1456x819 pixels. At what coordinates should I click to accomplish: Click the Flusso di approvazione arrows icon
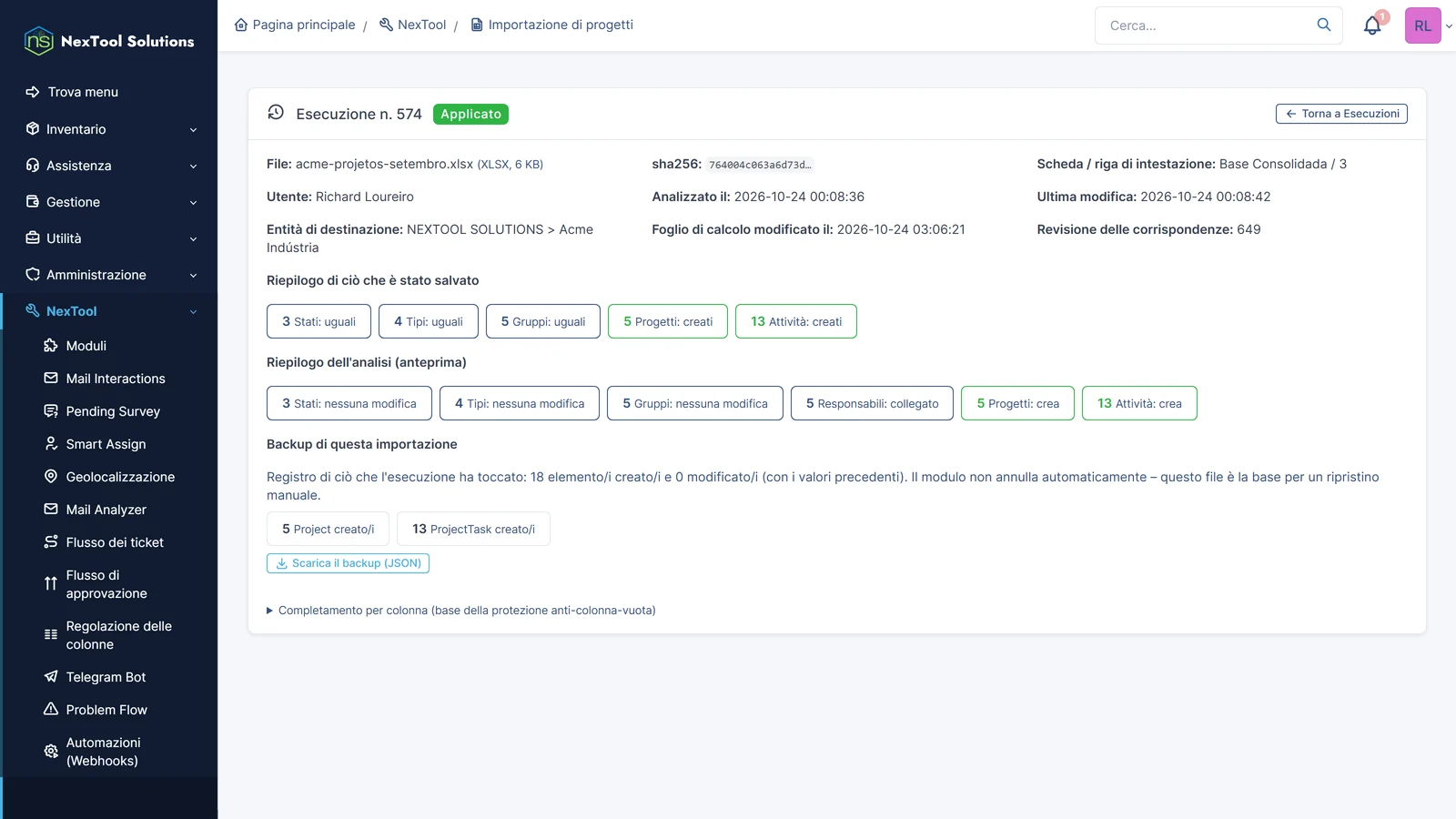(x=51, y=584)
